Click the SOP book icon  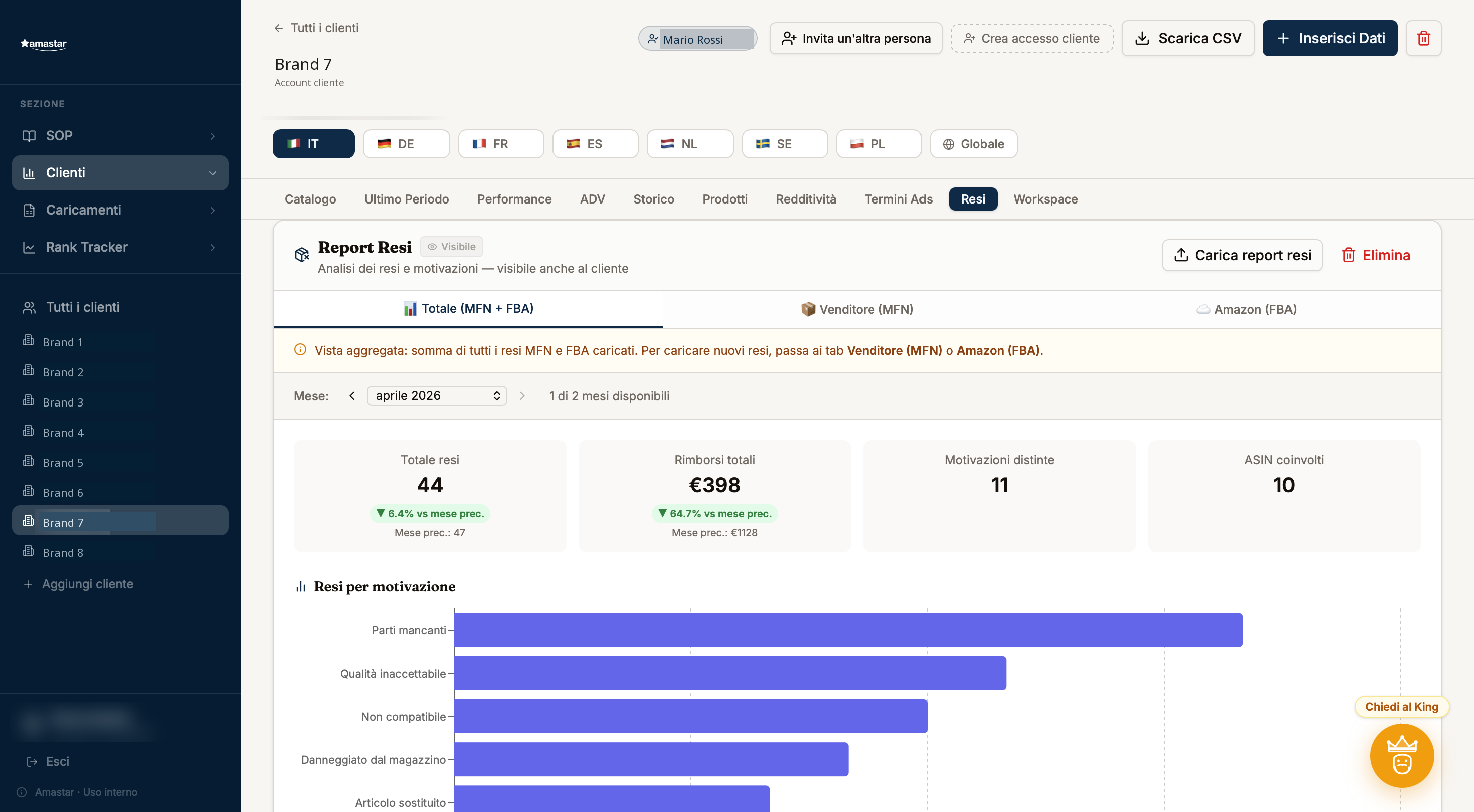29,136
